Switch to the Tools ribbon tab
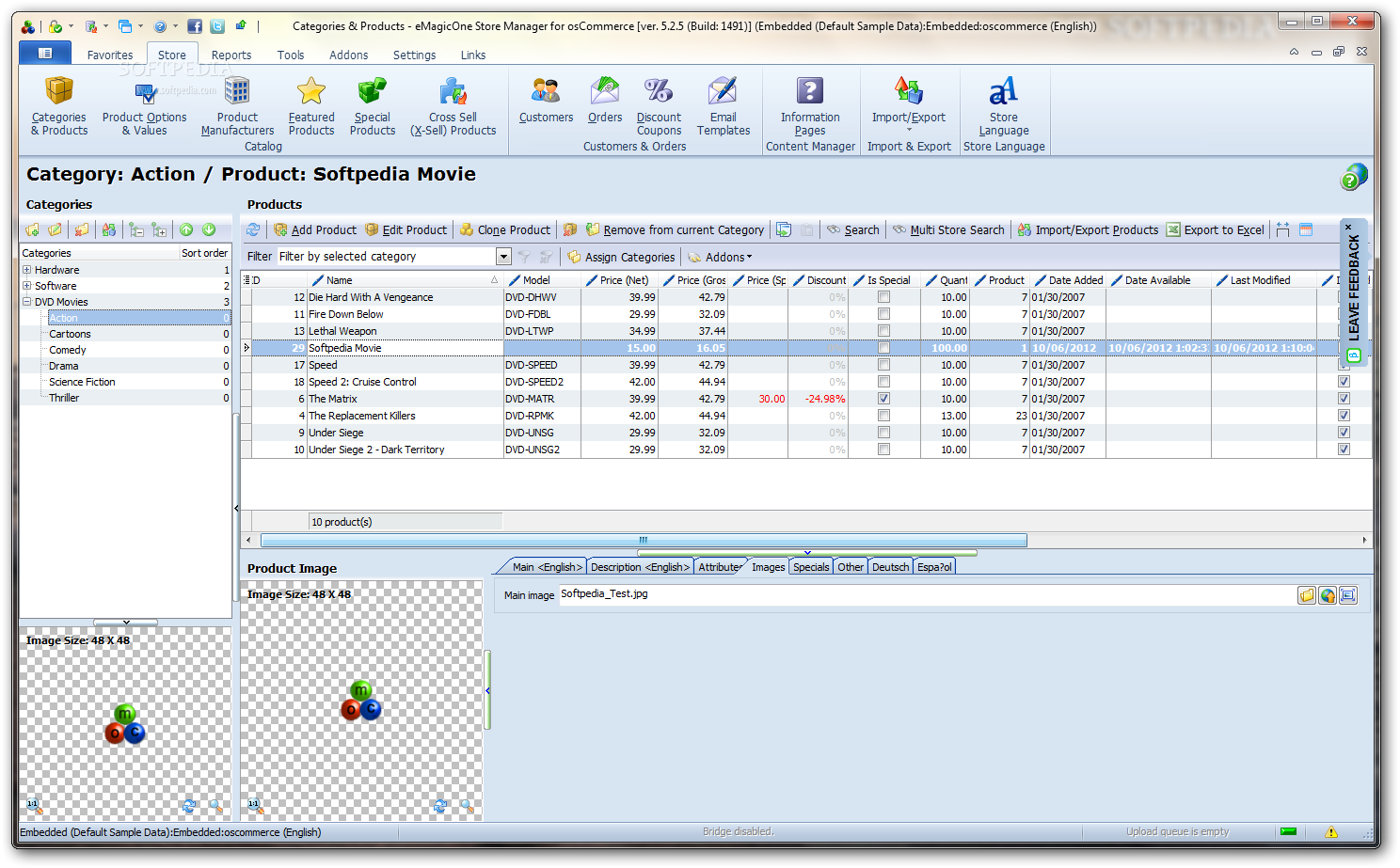This screenshot has height=868, width=1400. click(291, 55)
